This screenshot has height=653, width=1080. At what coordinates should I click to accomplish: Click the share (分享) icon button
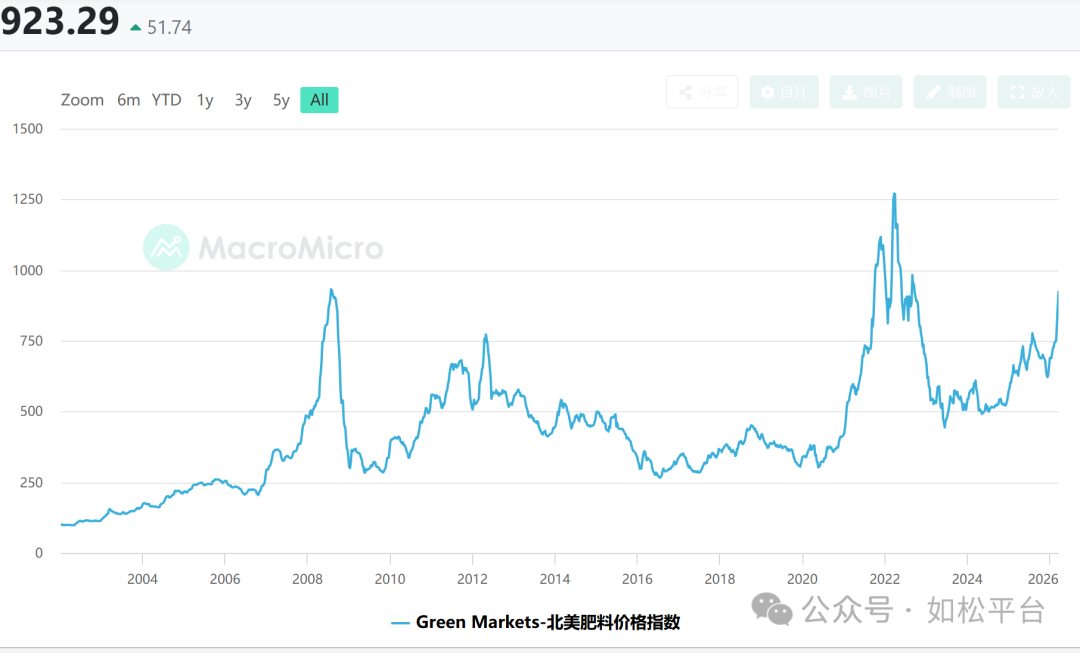pyautogui.click(x=702, y=92)
